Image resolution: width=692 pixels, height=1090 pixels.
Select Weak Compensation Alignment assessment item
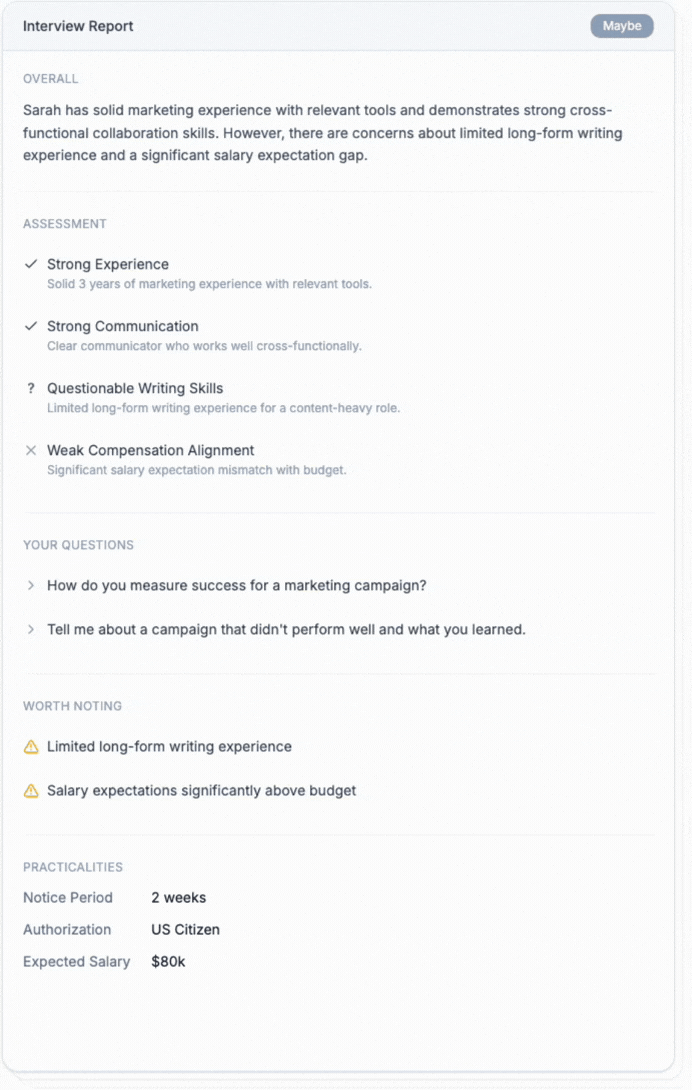150,450
